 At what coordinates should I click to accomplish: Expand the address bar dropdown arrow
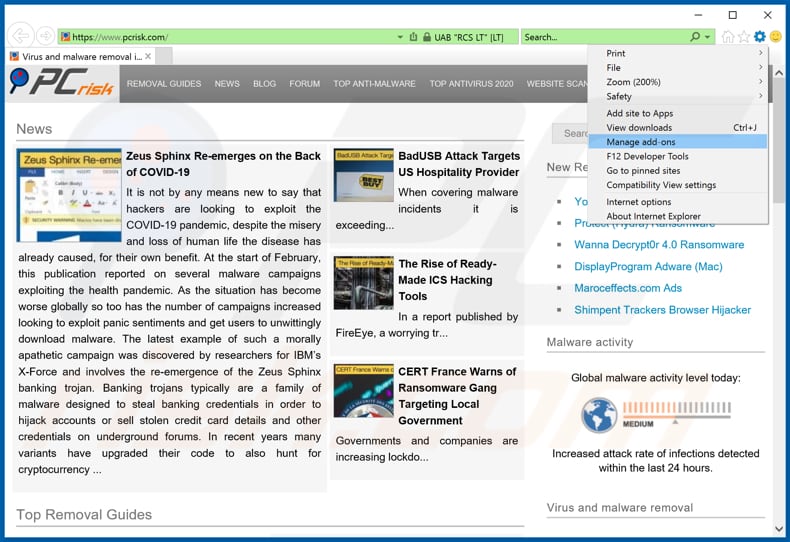400,37
